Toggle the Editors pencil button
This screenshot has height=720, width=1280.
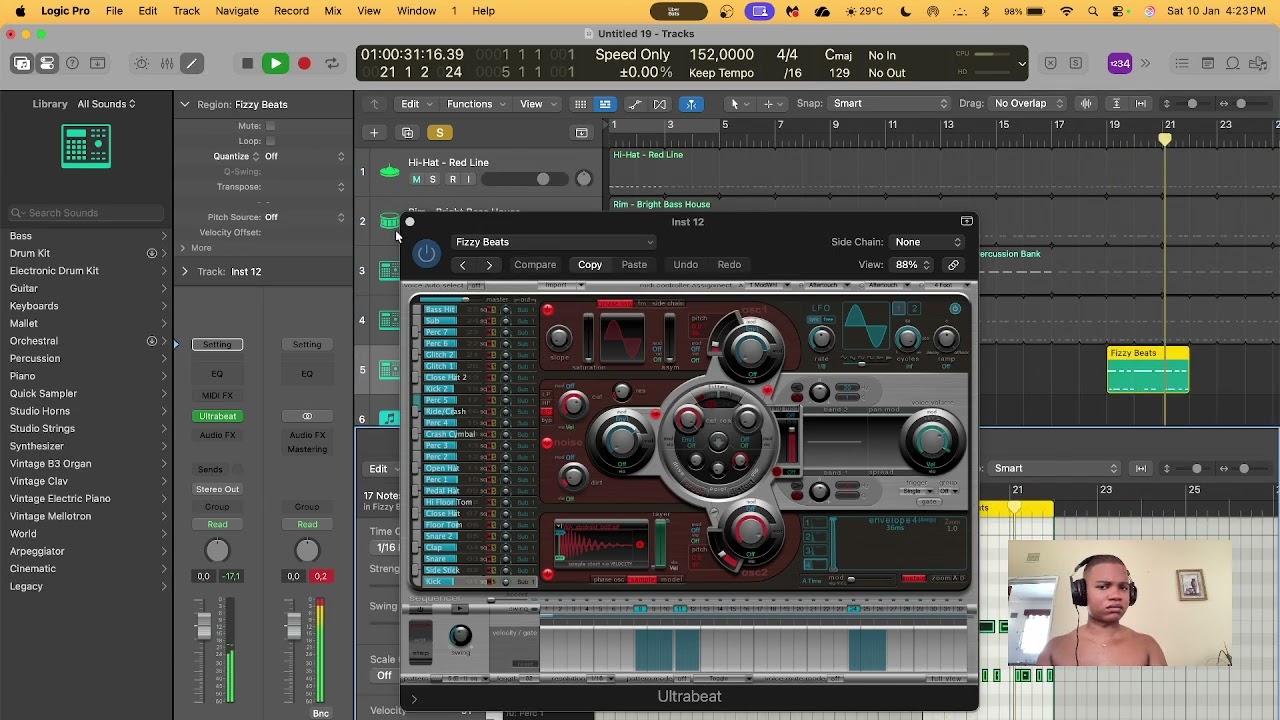pyautogui.click(x=192, y=63)
